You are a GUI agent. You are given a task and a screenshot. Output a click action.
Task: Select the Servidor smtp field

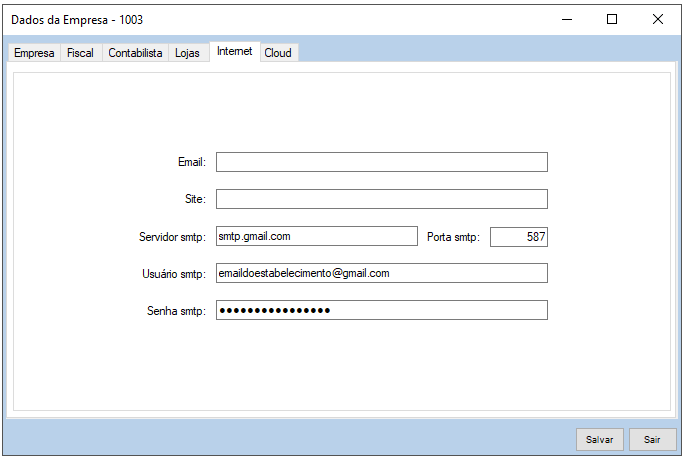tap(316, 236)
